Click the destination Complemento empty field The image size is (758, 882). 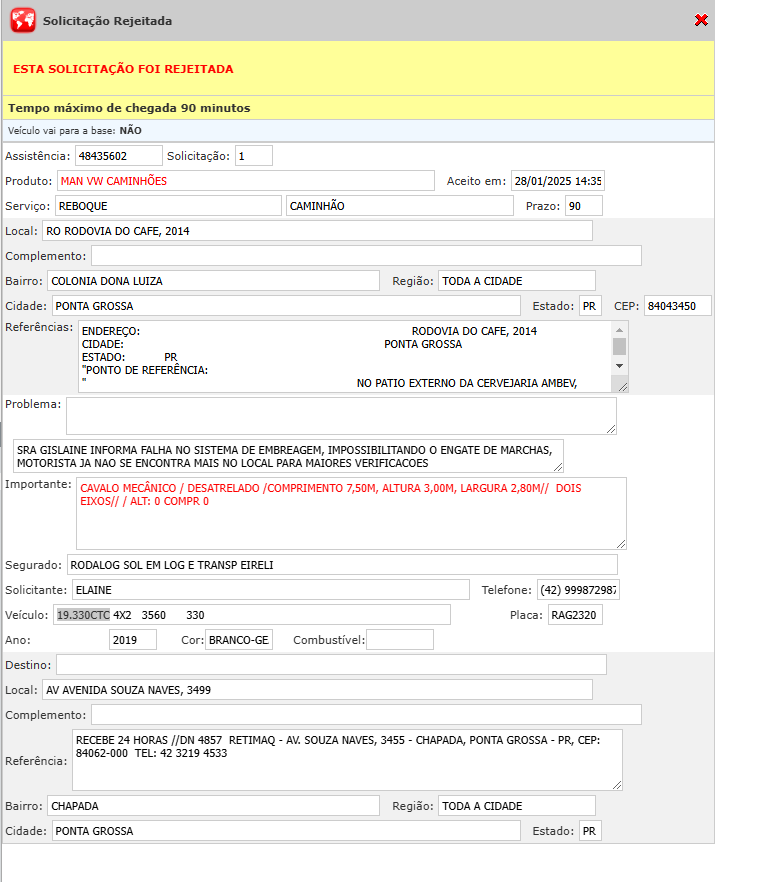coord(366,714)
